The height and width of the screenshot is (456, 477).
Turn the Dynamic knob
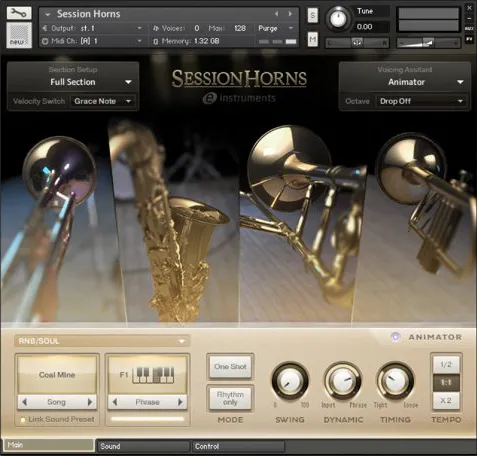coord(343,381)
